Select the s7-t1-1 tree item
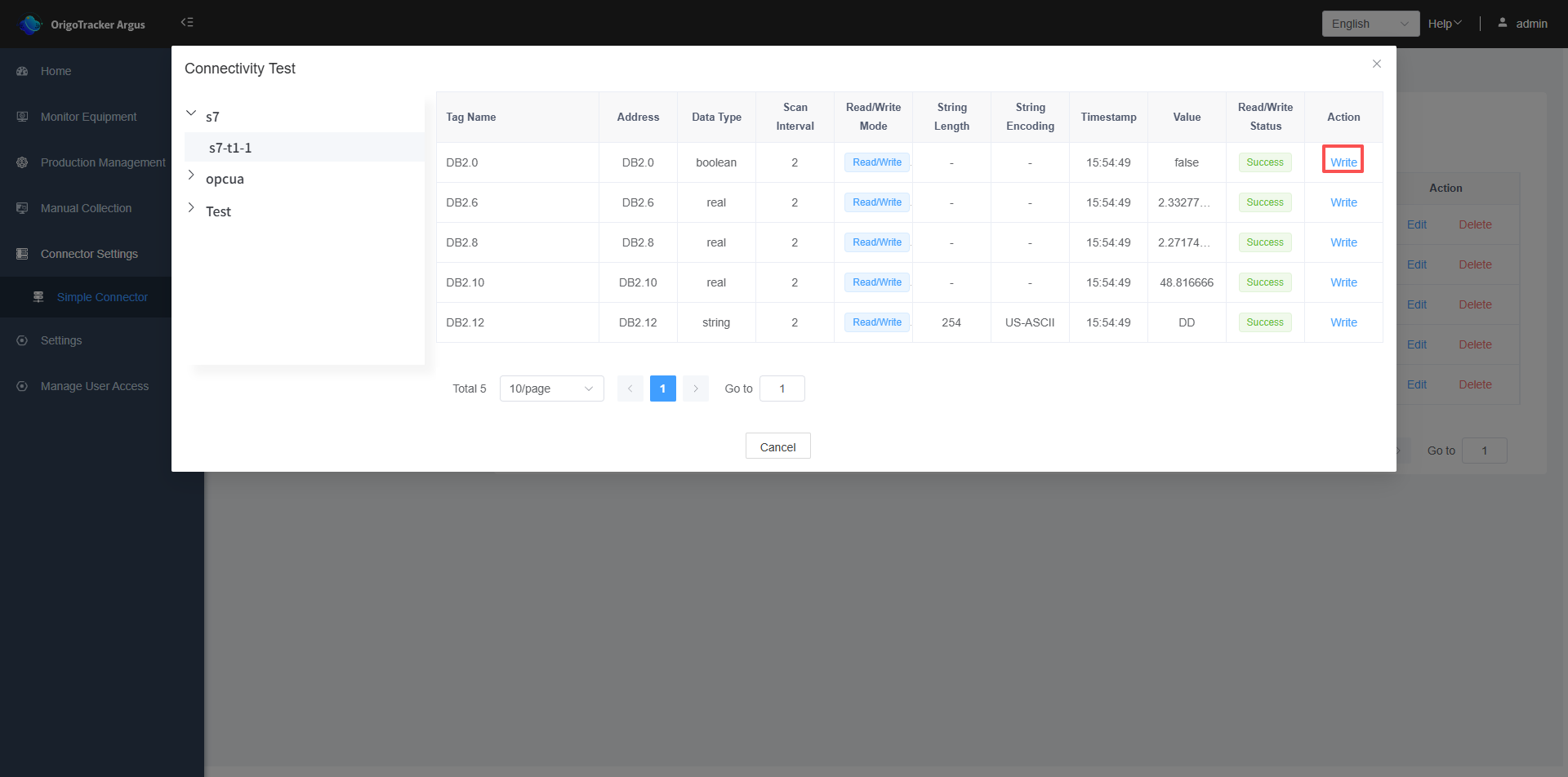 click(230, 148)
